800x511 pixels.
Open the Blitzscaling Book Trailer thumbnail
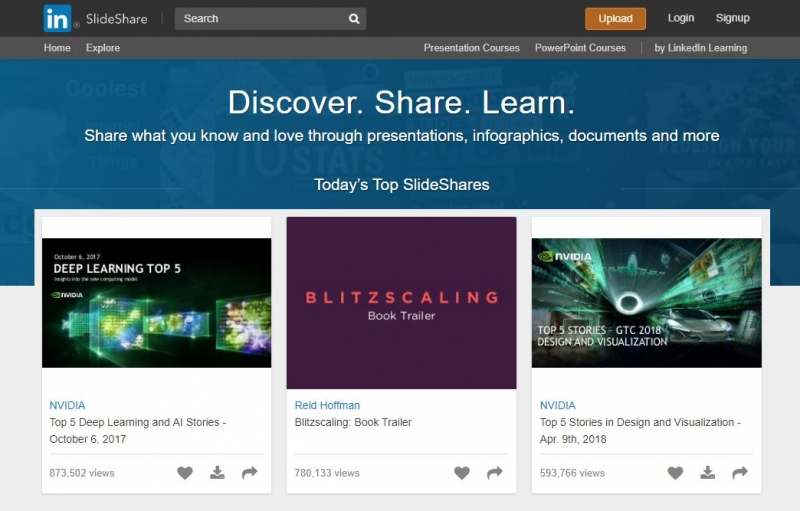pos(402,303)
